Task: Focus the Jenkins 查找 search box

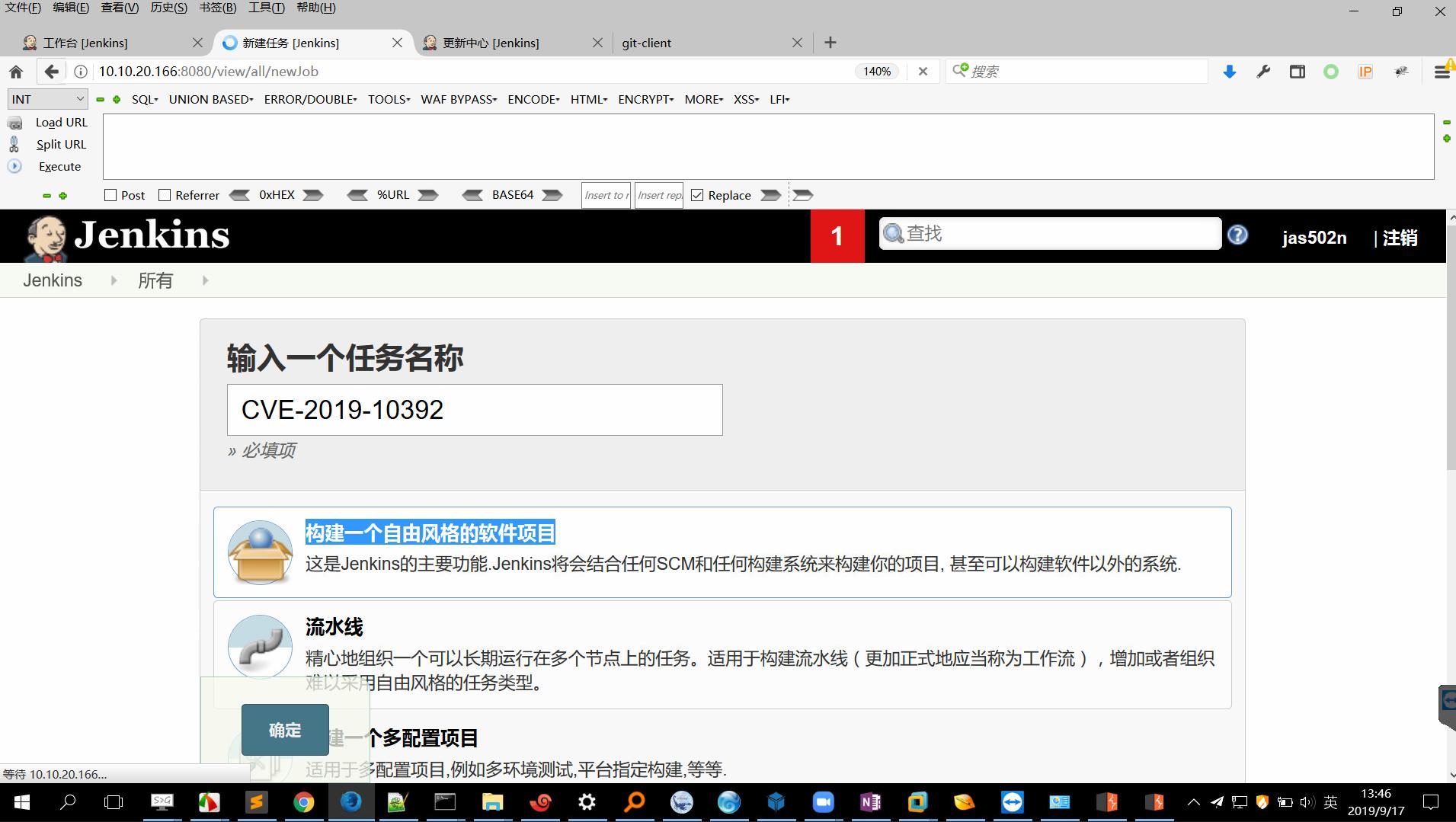Action: [x=1050, y=234]
